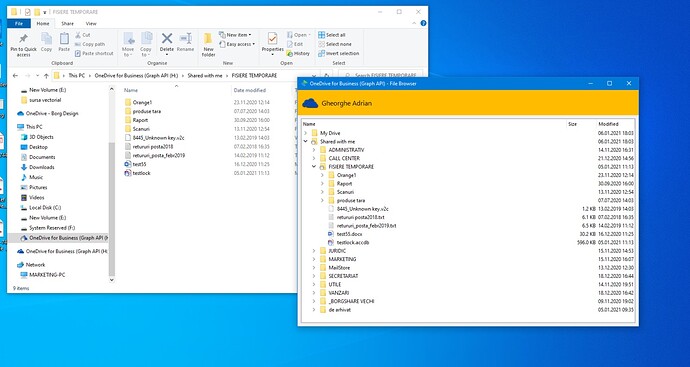Click Pin to Quick access icon
The height and width of the screenshot is (367, 690).
coord(23,39)
